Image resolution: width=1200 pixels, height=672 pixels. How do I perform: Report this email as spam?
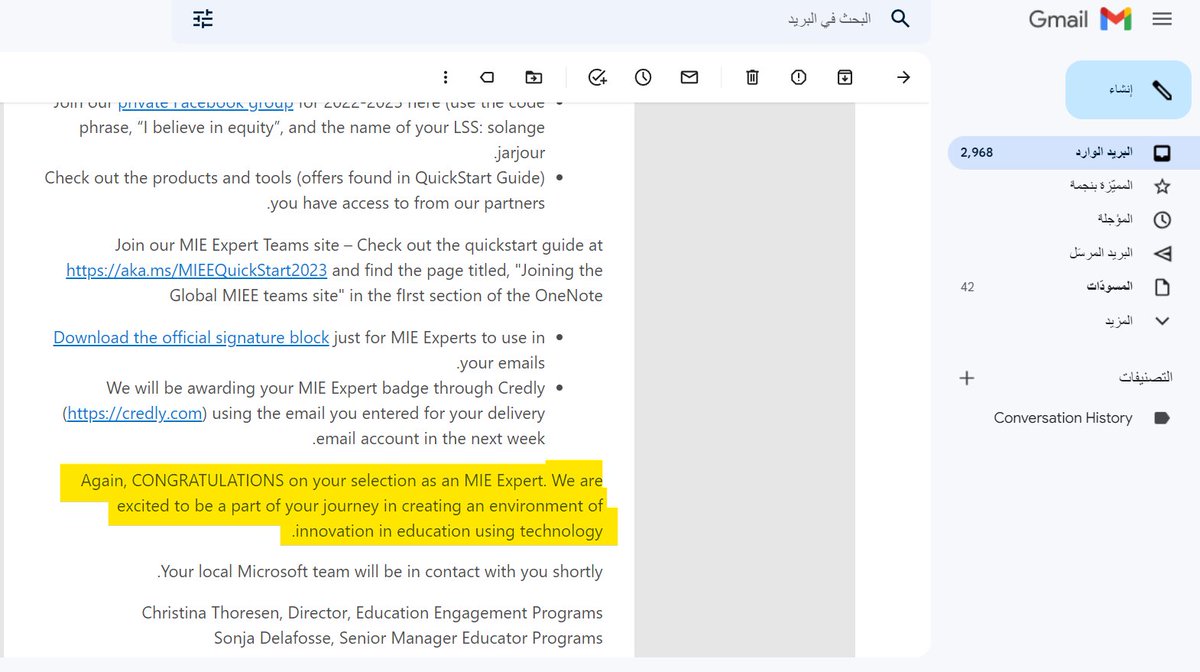[x=798, y=77]
